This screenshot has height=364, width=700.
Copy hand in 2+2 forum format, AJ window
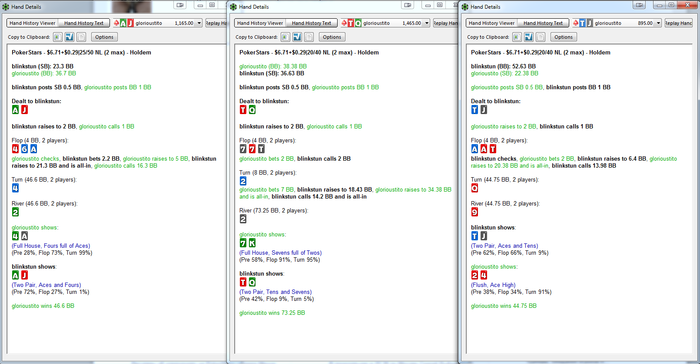69,37
